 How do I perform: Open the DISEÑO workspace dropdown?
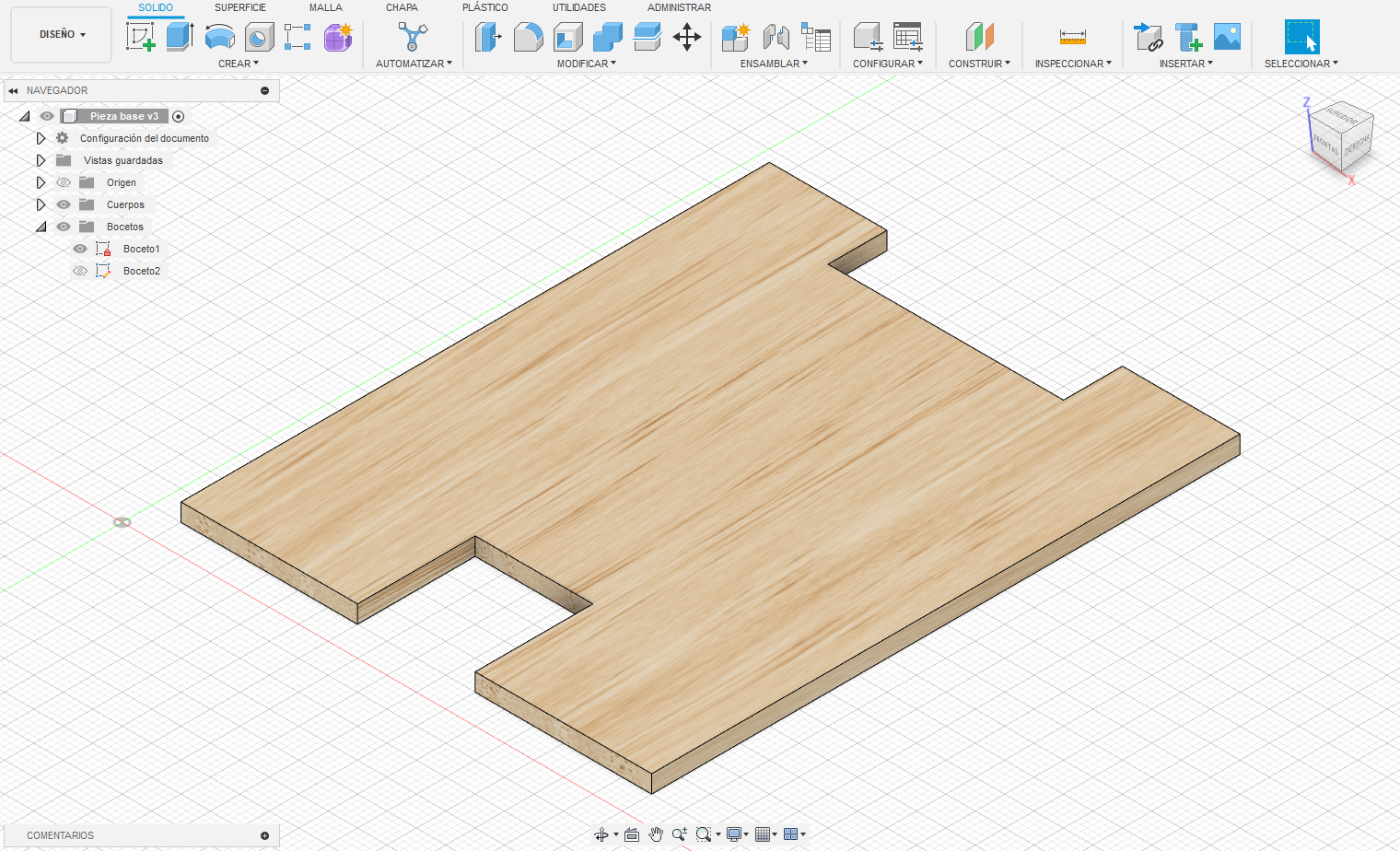(62, 34)
